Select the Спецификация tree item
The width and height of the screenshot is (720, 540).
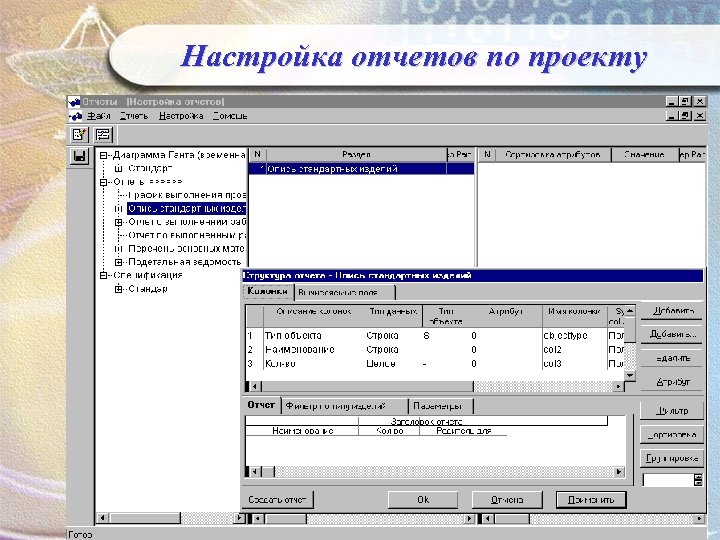click(x=148, y=276)
